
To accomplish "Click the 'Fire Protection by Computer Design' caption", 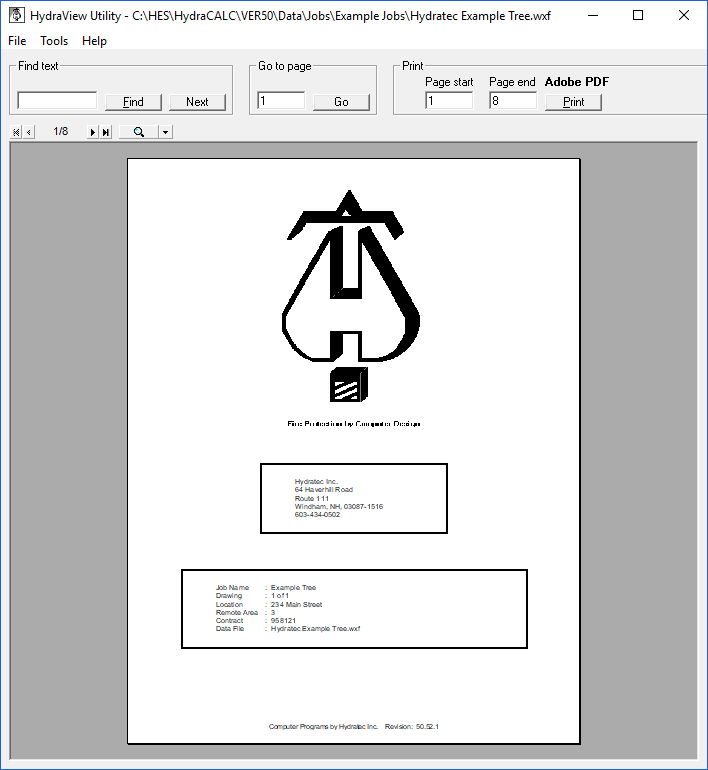I will point(354,423).
